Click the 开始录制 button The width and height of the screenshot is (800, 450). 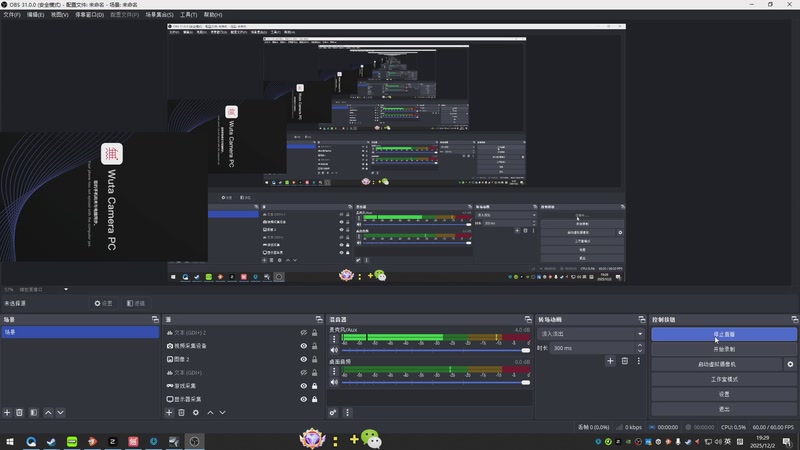[x=724, y=349]
